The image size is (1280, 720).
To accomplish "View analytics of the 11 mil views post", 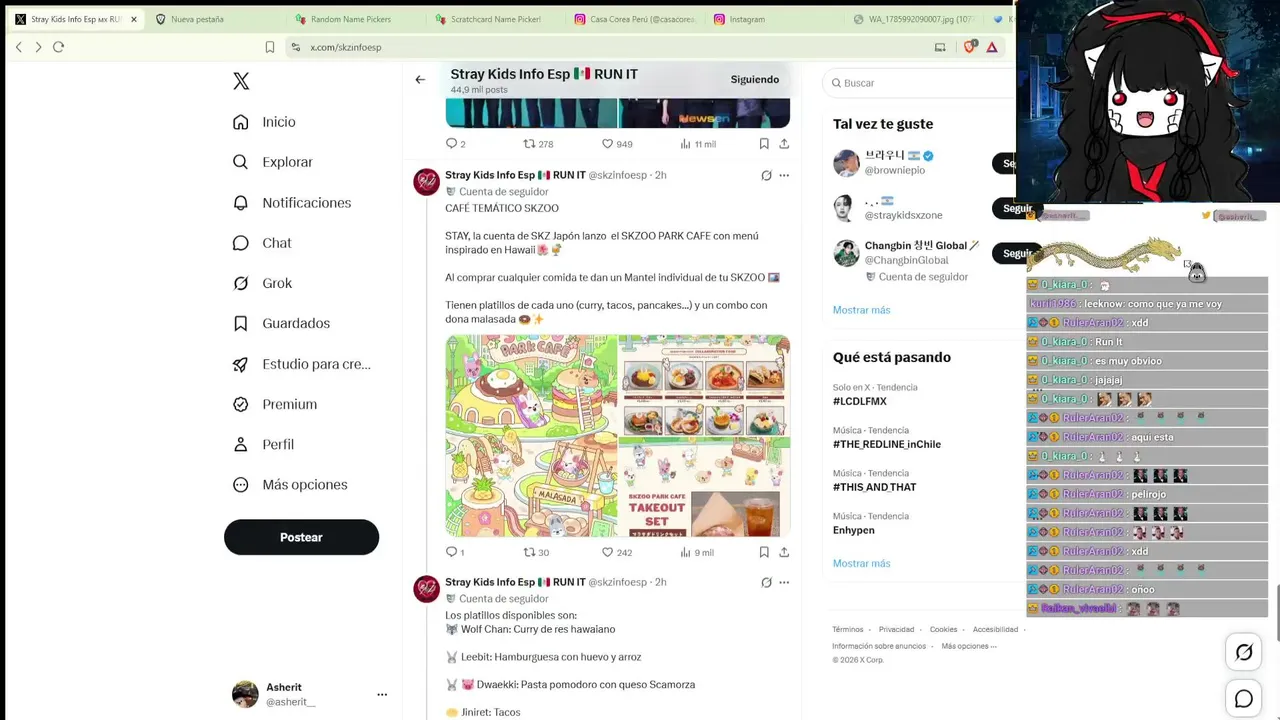I will click(x=698, y=144).
